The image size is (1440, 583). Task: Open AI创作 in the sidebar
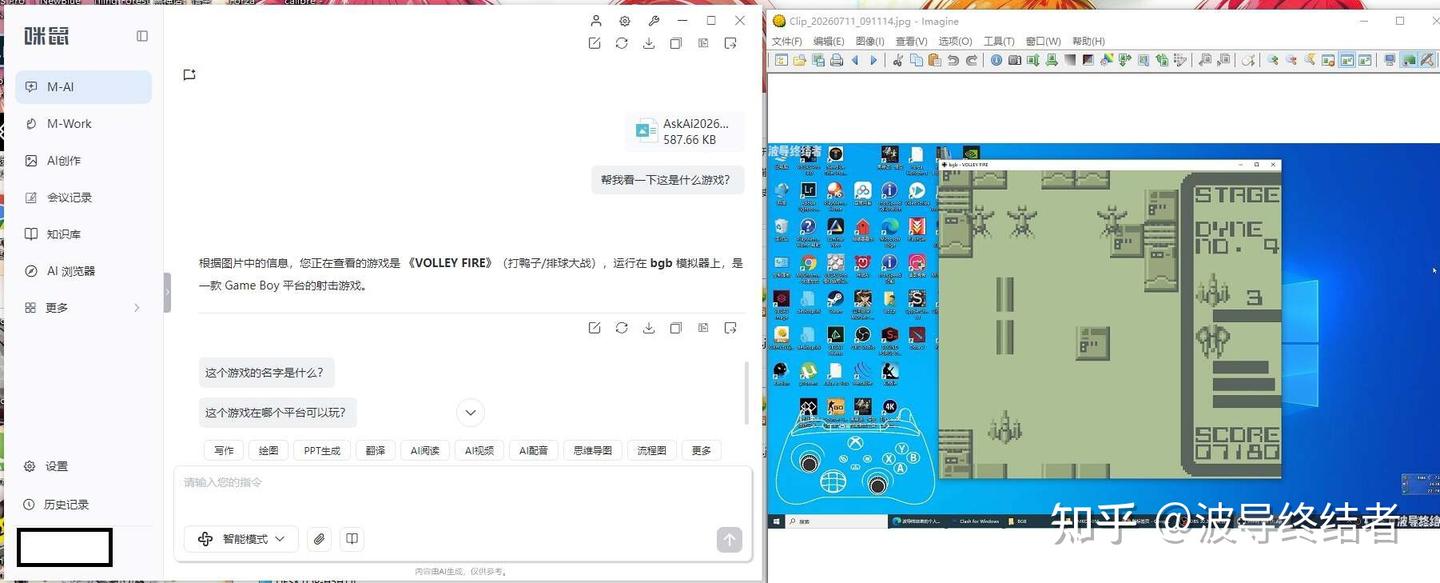point(83,161)
